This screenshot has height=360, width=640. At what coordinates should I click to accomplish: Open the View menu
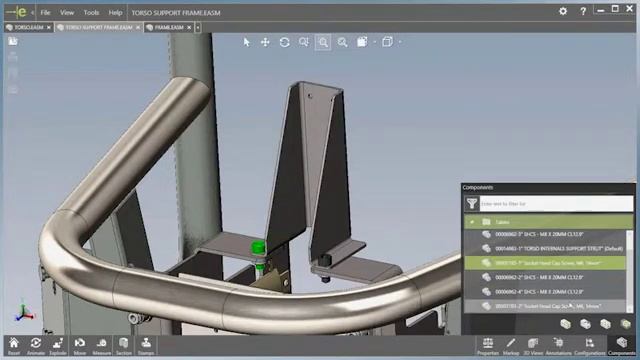click(x=67, y=13)
